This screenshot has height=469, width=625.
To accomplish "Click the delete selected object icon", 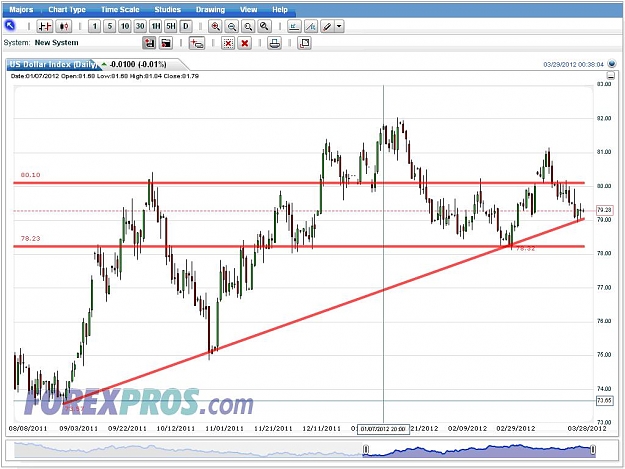I will coord(228,43).
